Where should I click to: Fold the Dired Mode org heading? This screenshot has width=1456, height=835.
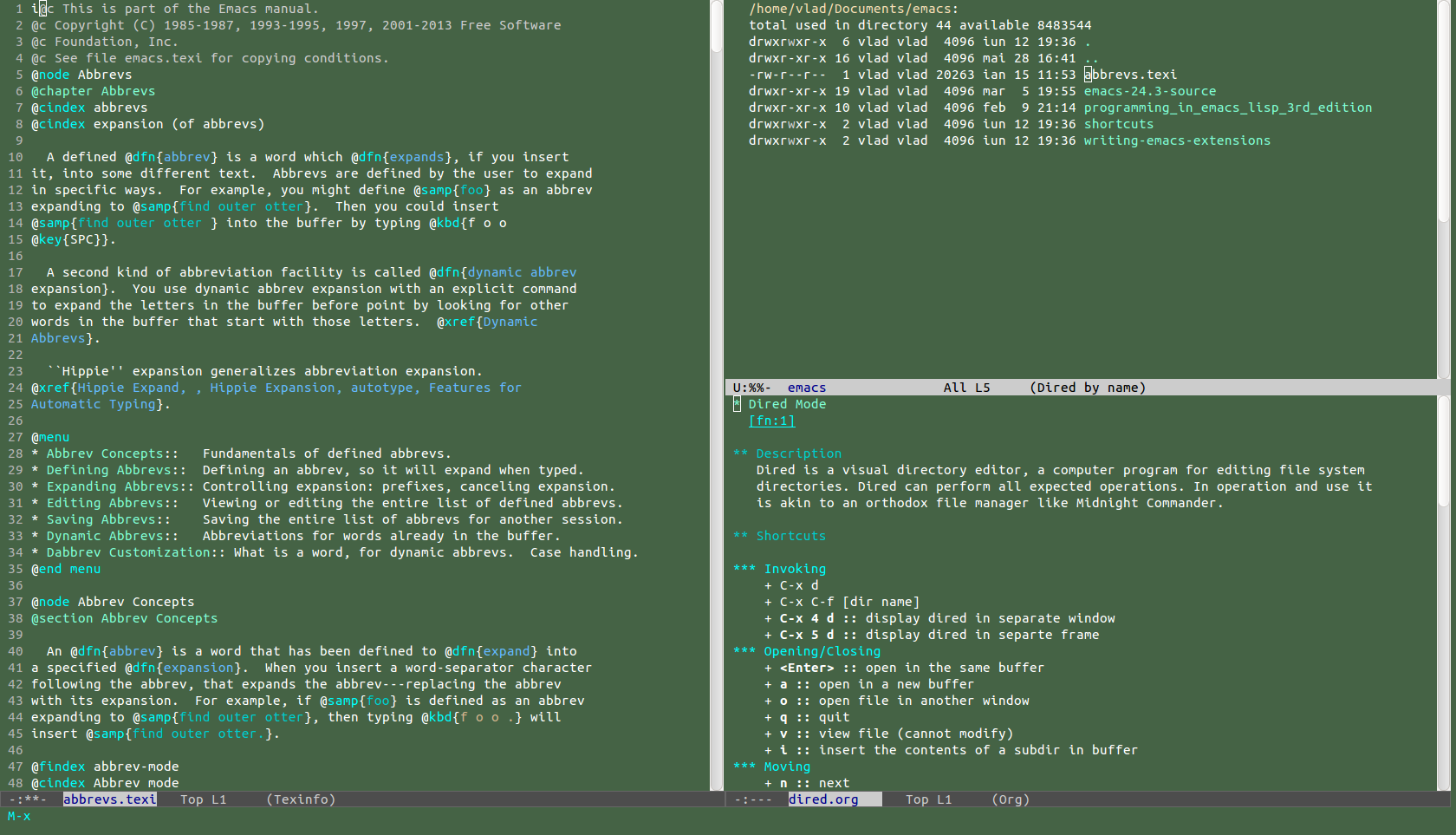(x=780, y=404)
